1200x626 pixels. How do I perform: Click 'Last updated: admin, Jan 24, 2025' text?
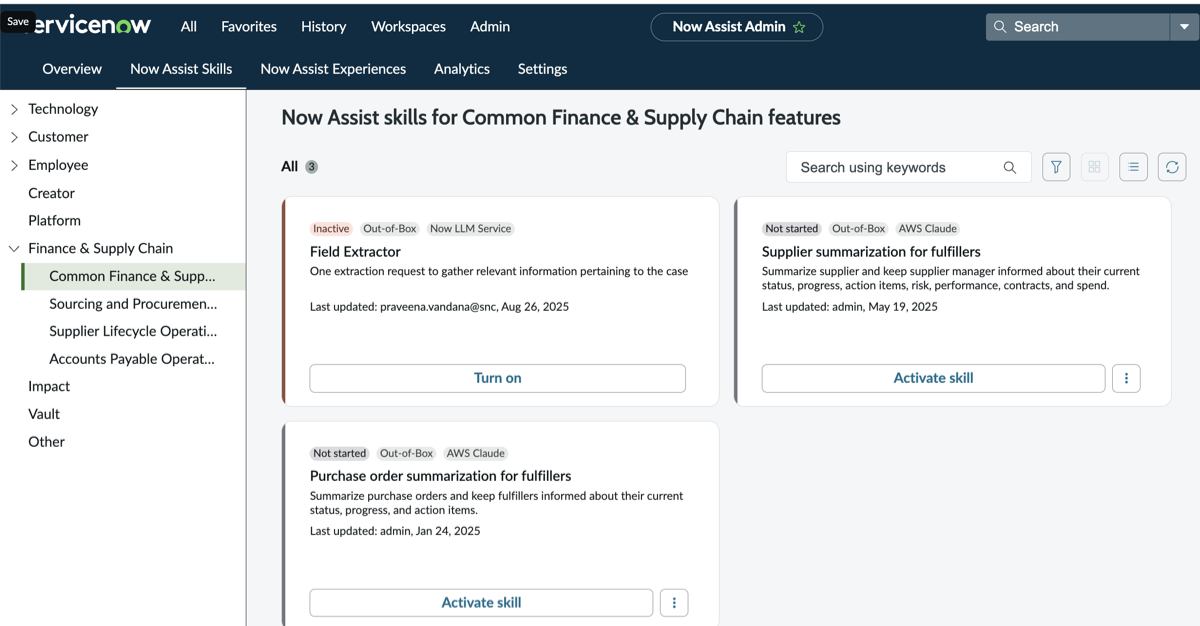coord(395,531)
